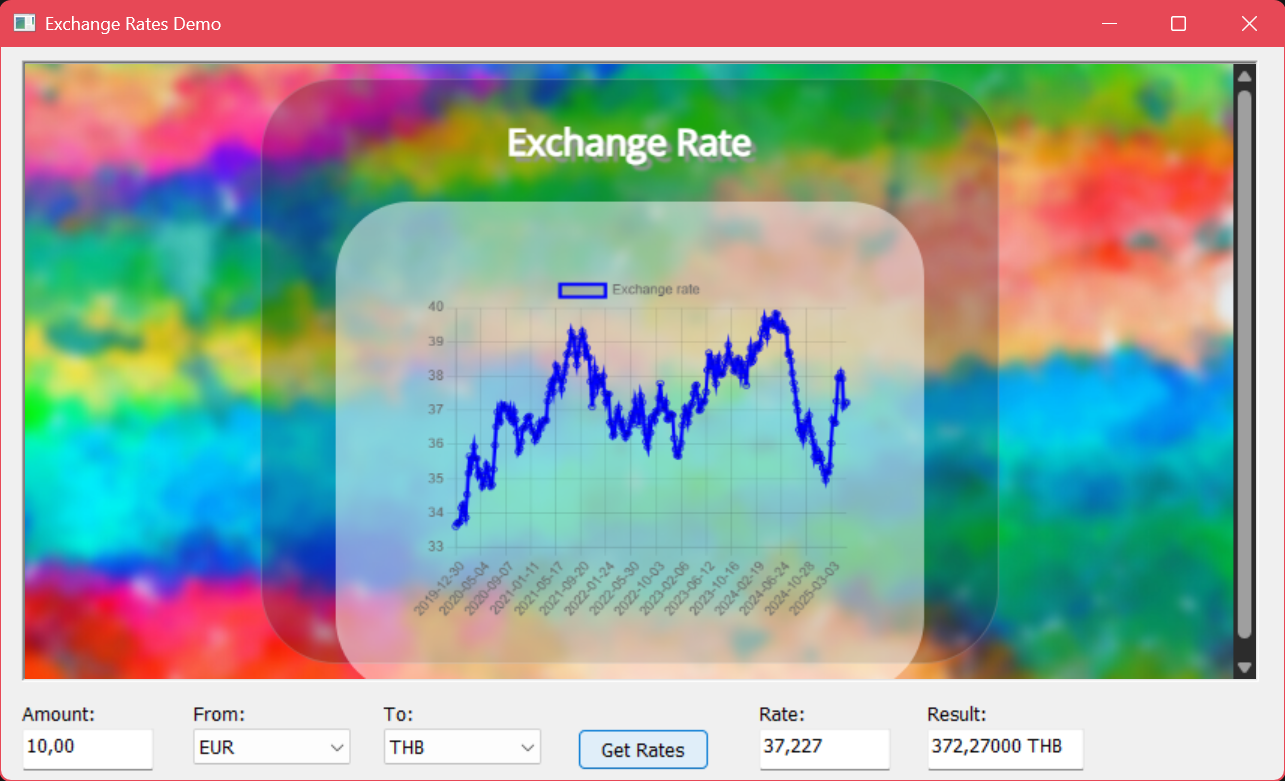The width and height of the screenshot is (1285, 781).
Task: Open the To currency dropdown showing THB
Action: pyautogui.click(x=462, y=747)
